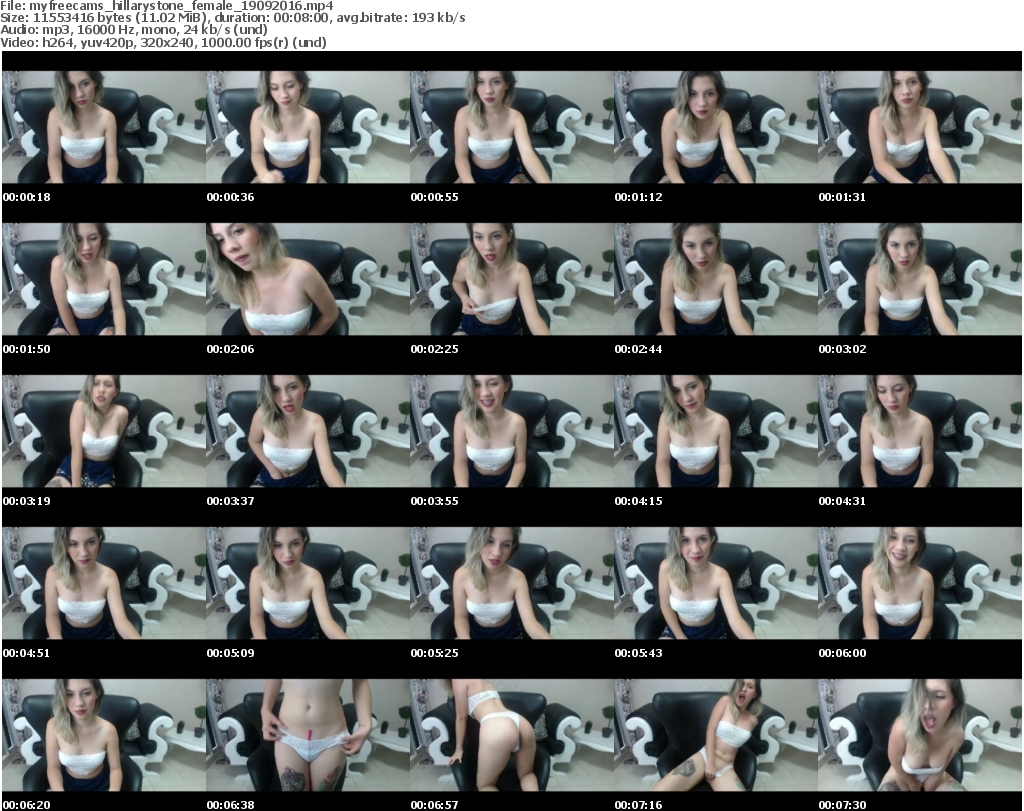Select the thumbnail frame above timestamp 00:00:18
This screenshot has width=1024, height=811.
coord(104,127)
